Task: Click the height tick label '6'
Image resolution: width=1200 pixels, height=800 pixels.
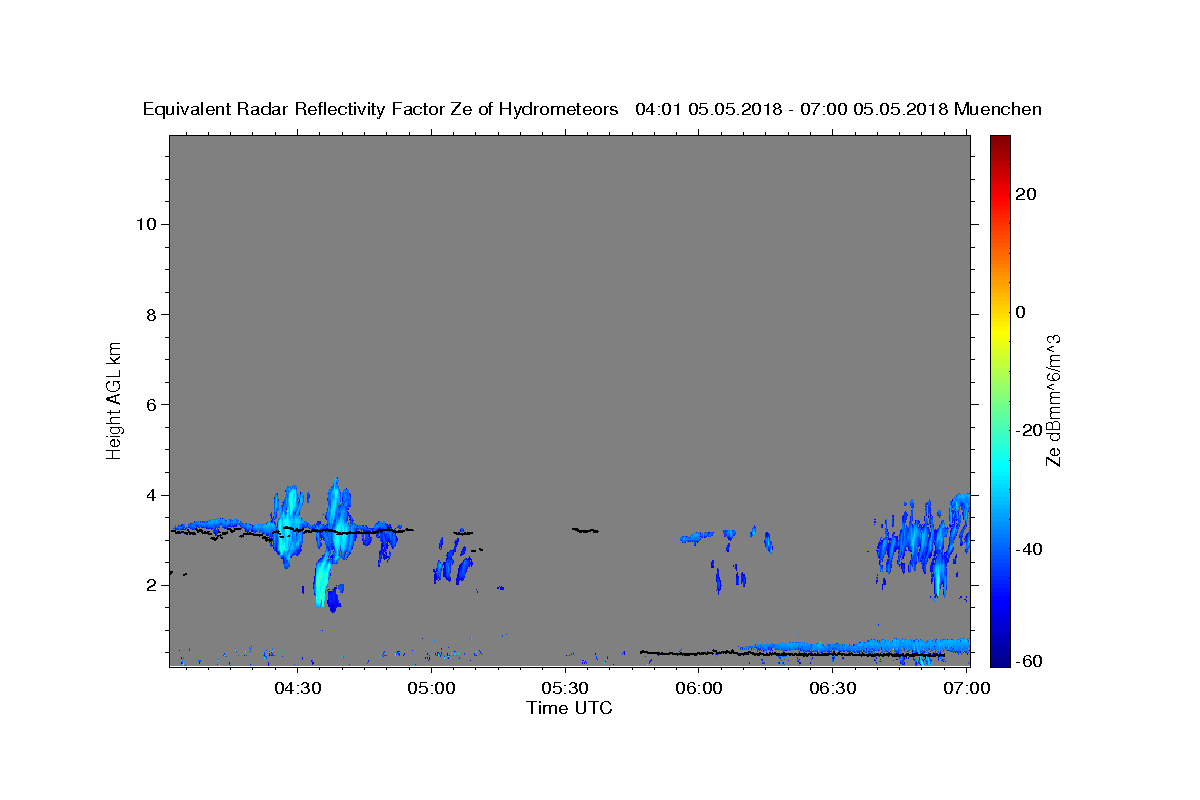Action: pos(152,404)
